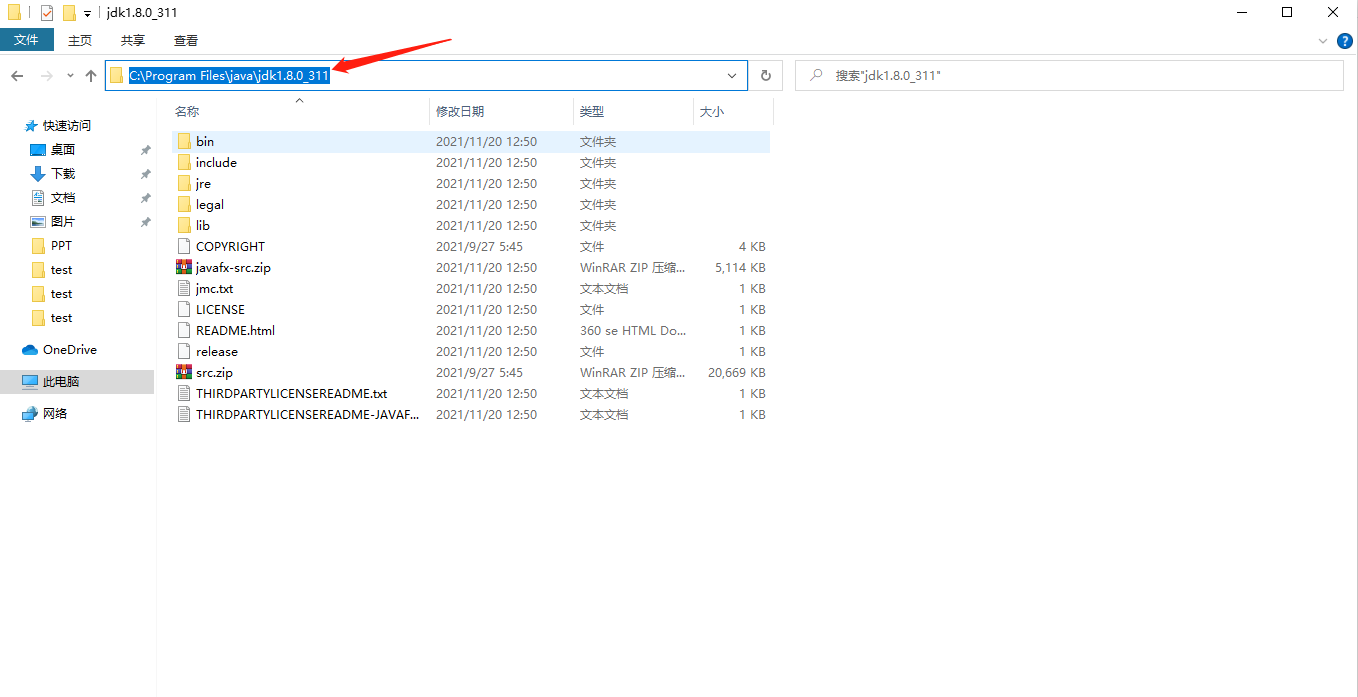Open 此电脑 in the navigation pane
Viewport: 1358px width, 697px height.
click(61, 382)
